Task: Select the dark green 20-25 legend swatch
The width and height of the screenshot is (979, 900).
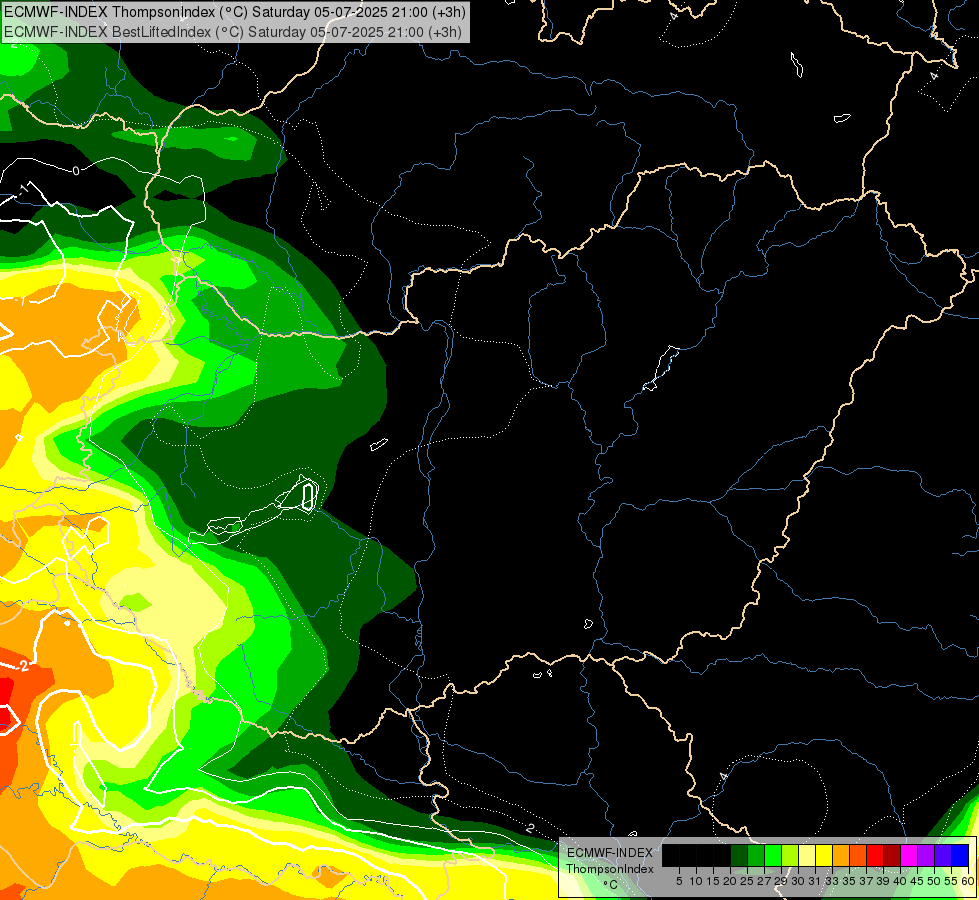Action: click(739, 855)
